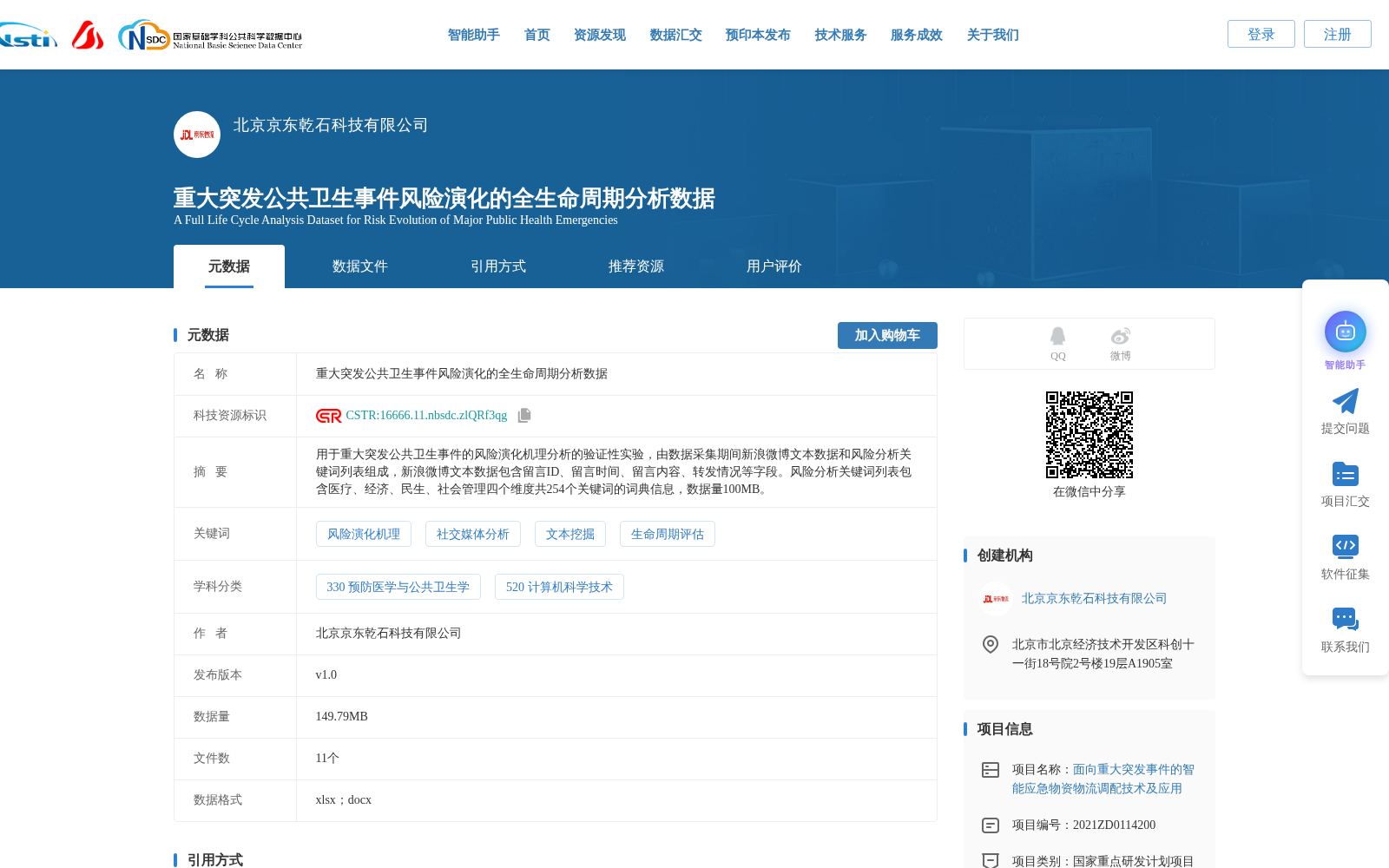Screen dimensions: 1389x868
Task: Open 预印本发布 navigation menu
Action: coord(758,35)
